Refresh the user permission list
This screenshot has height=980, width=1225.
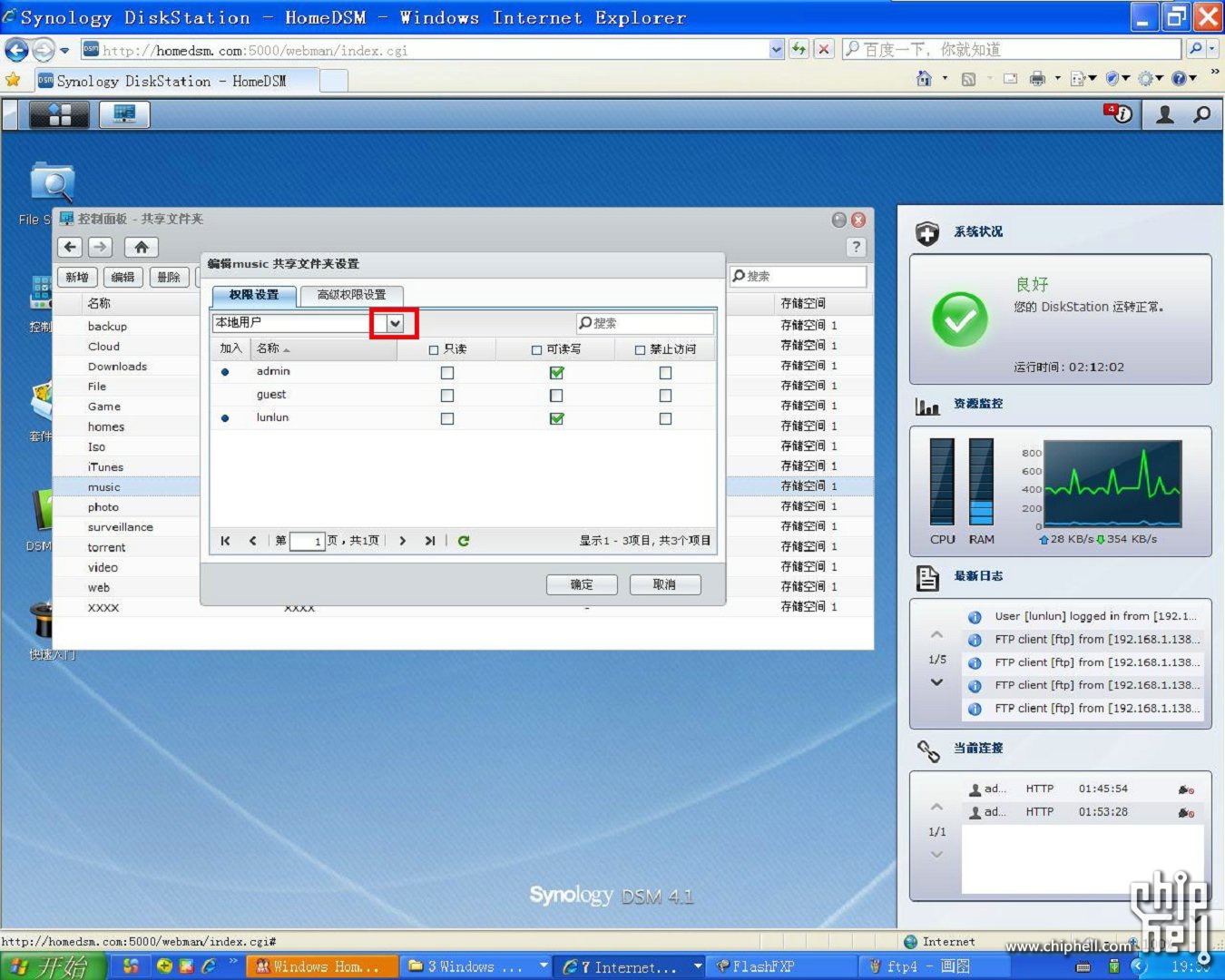464,541
